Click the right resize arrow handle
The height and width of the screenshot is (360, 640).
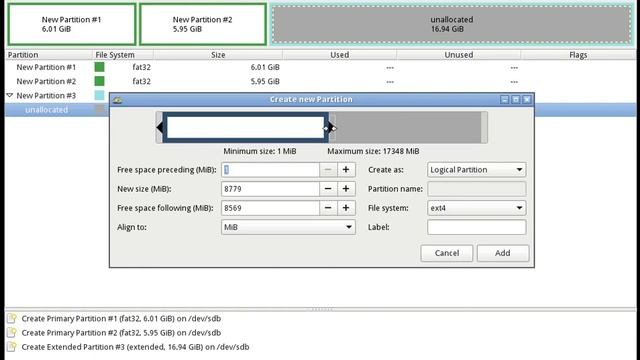pyautogui.click(x=331, y=128)
